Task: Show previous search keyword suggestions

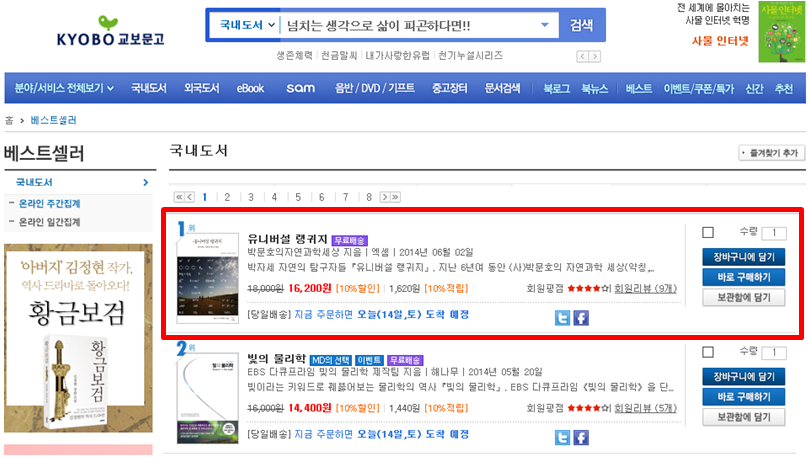Action: coord(582,56)
